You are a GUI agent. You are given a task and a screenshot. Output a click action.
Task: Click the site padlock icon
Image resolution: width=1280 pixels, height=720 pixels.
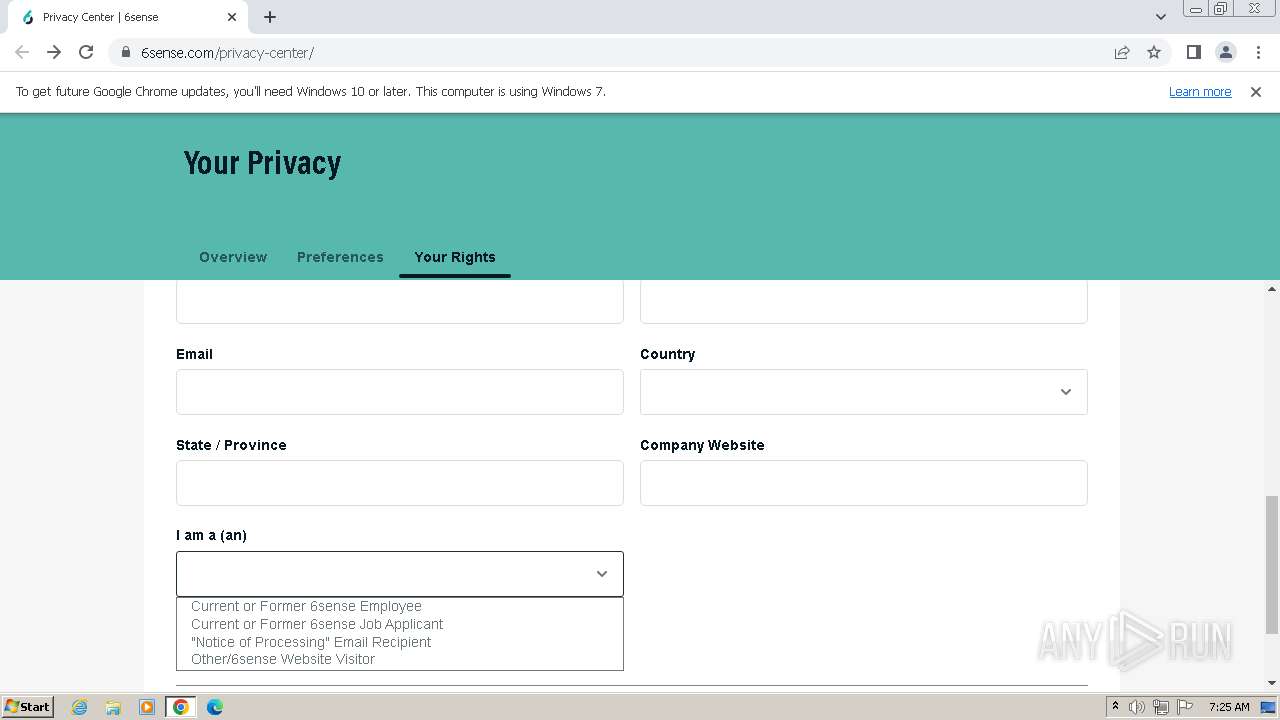pyautogui.click(x=126, y=52)
